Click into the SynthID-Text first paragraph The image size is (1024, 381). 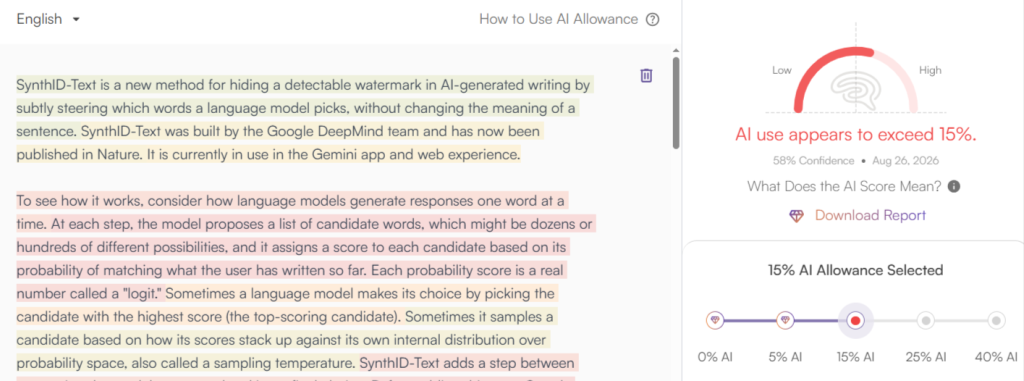click(305, 120)
